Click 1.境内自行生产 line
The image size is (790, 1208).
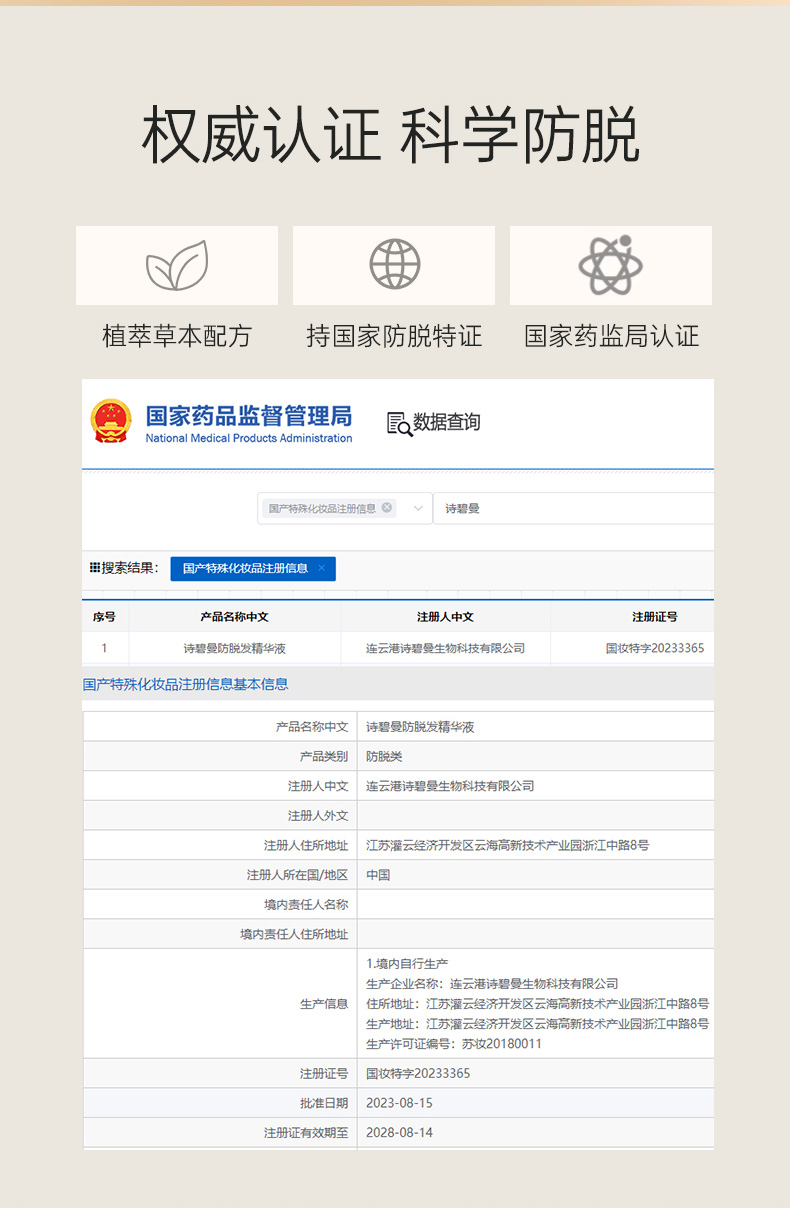407,964
